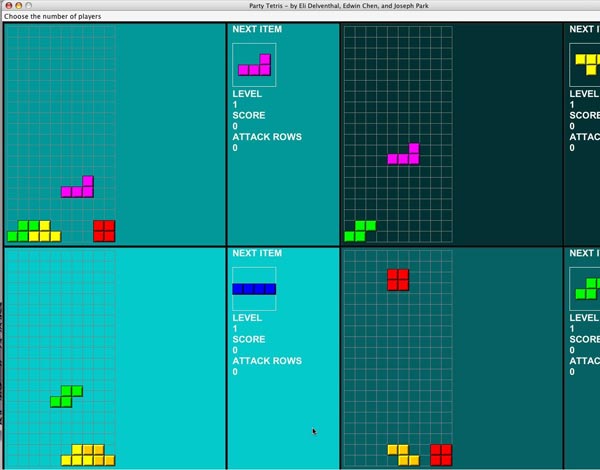Click the SCORE label in bottom-left player panel
Image resolution: width=600 pixels, height=470 pixels.
(249, 339)
